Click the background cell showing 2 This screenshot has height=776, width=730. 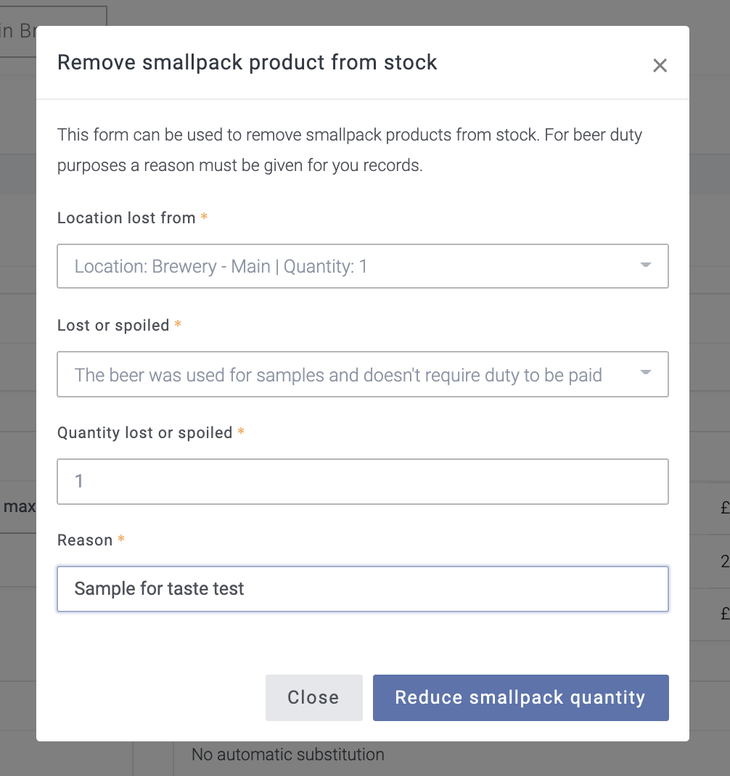pyautogui.click(x=724, y=562)
